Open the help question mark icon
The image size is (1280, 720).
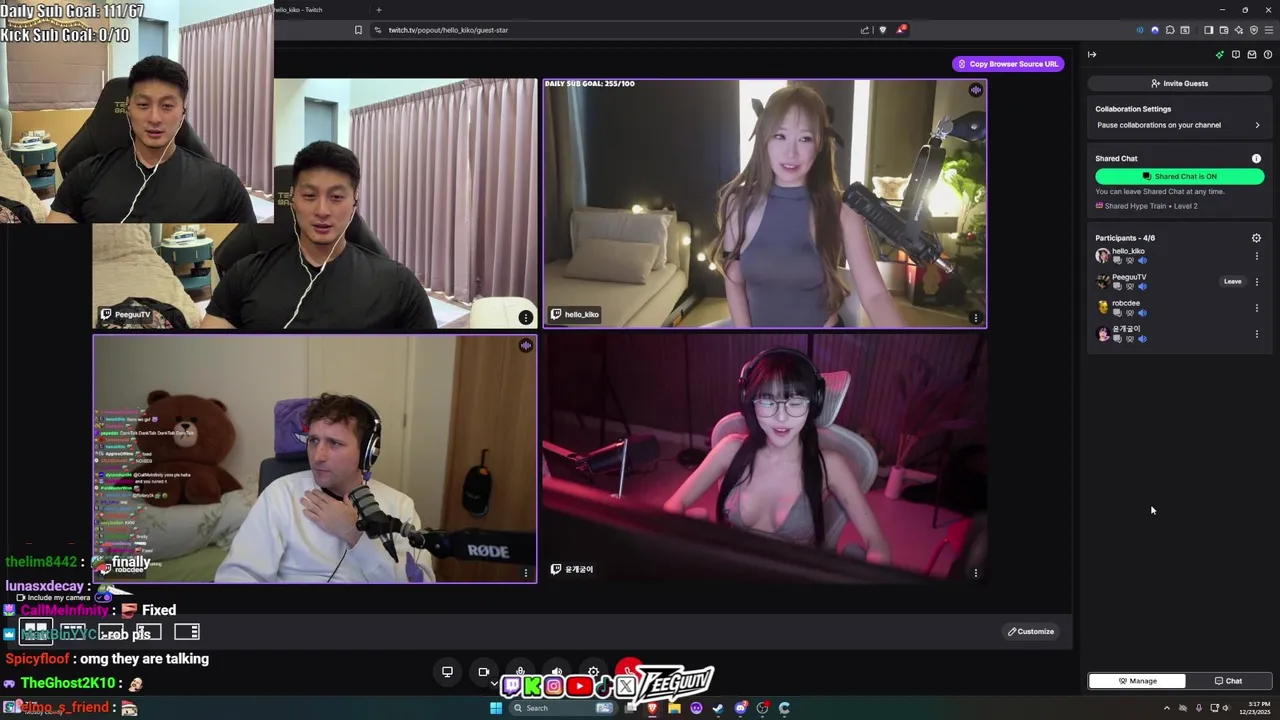(x=1268, y=55)
